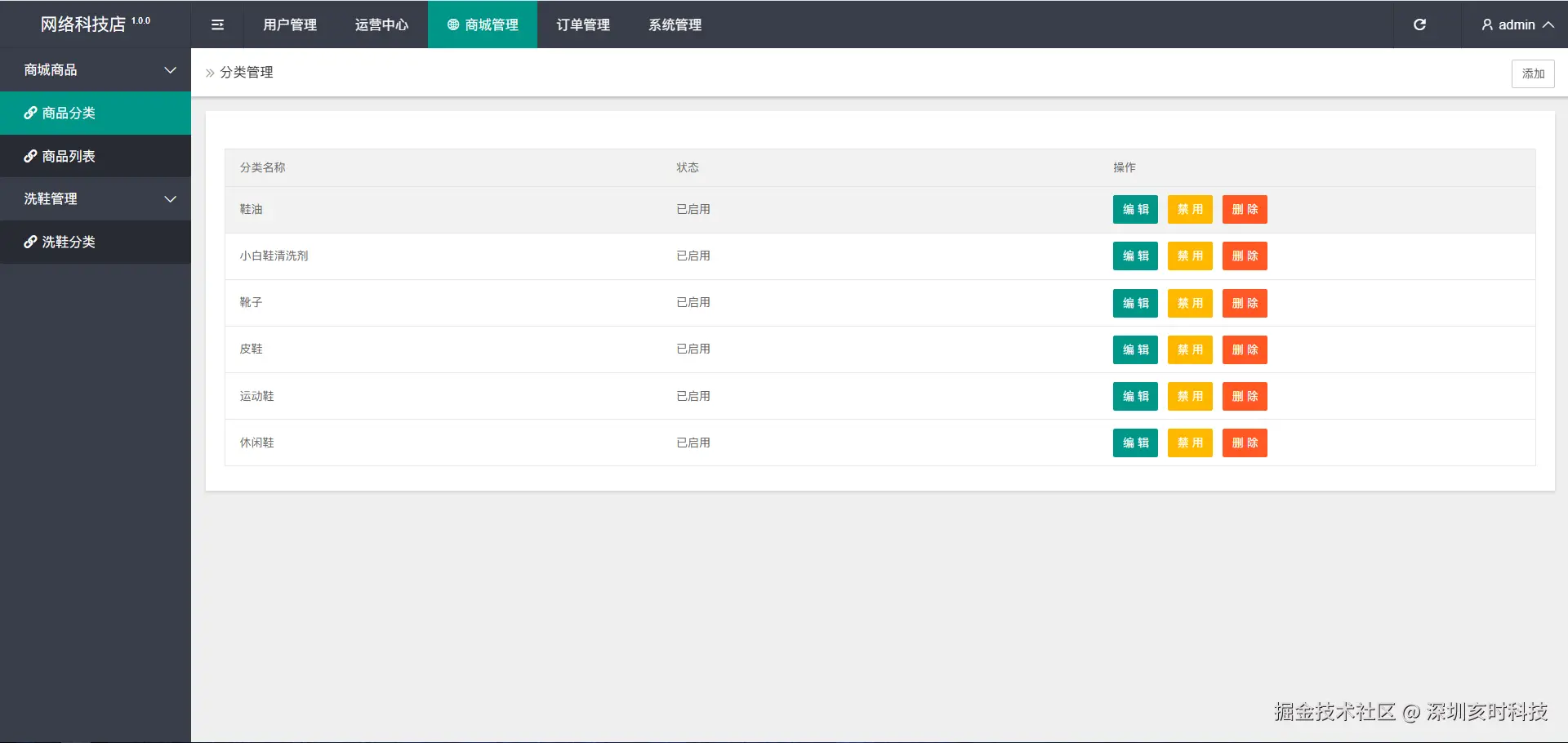Disable the 休闲鞋 category
Screen dimensions: 1568x743
pos(1190,443)
